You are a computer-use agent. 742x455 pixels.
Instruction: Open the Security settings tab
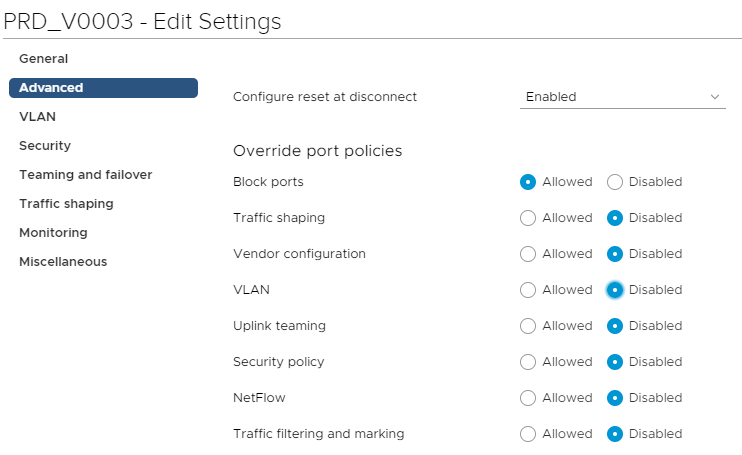point(45,146)
